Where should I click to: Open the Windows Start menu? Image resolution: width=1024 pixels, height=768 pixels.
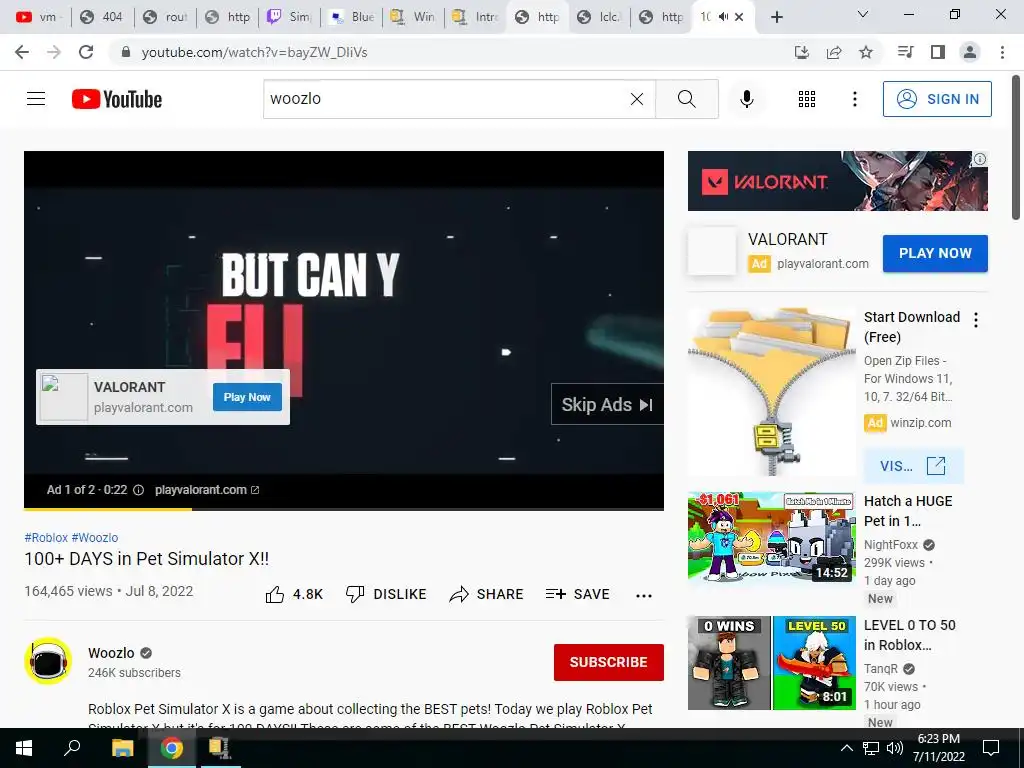tap(24, 748)
